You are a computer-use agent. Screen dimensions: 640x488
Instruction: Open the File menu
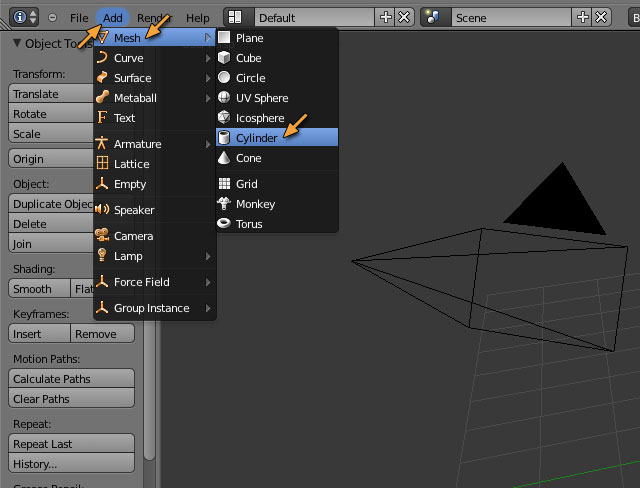(x=79, y=18)
